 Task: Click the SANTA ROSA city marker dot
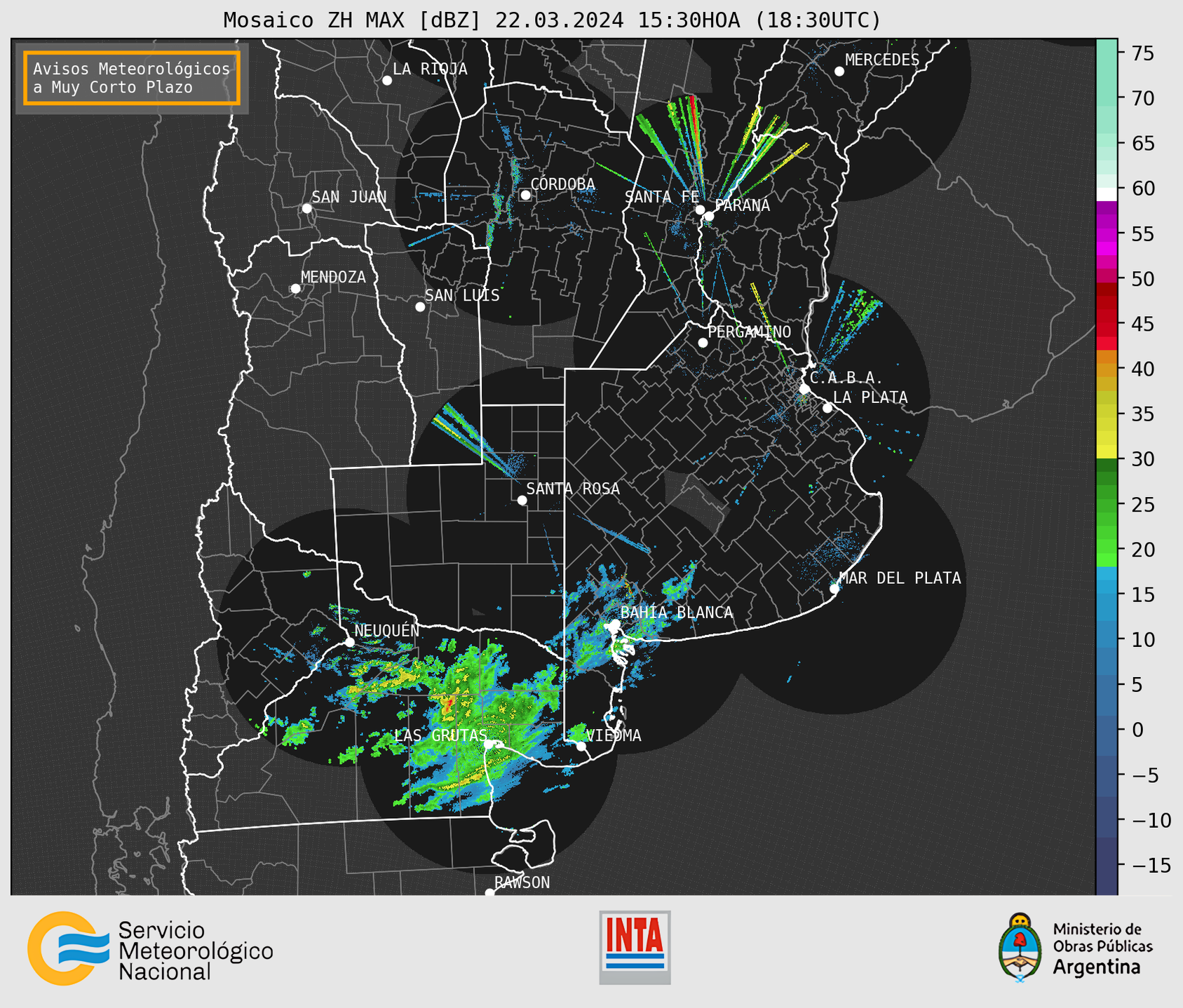(522, 500)
